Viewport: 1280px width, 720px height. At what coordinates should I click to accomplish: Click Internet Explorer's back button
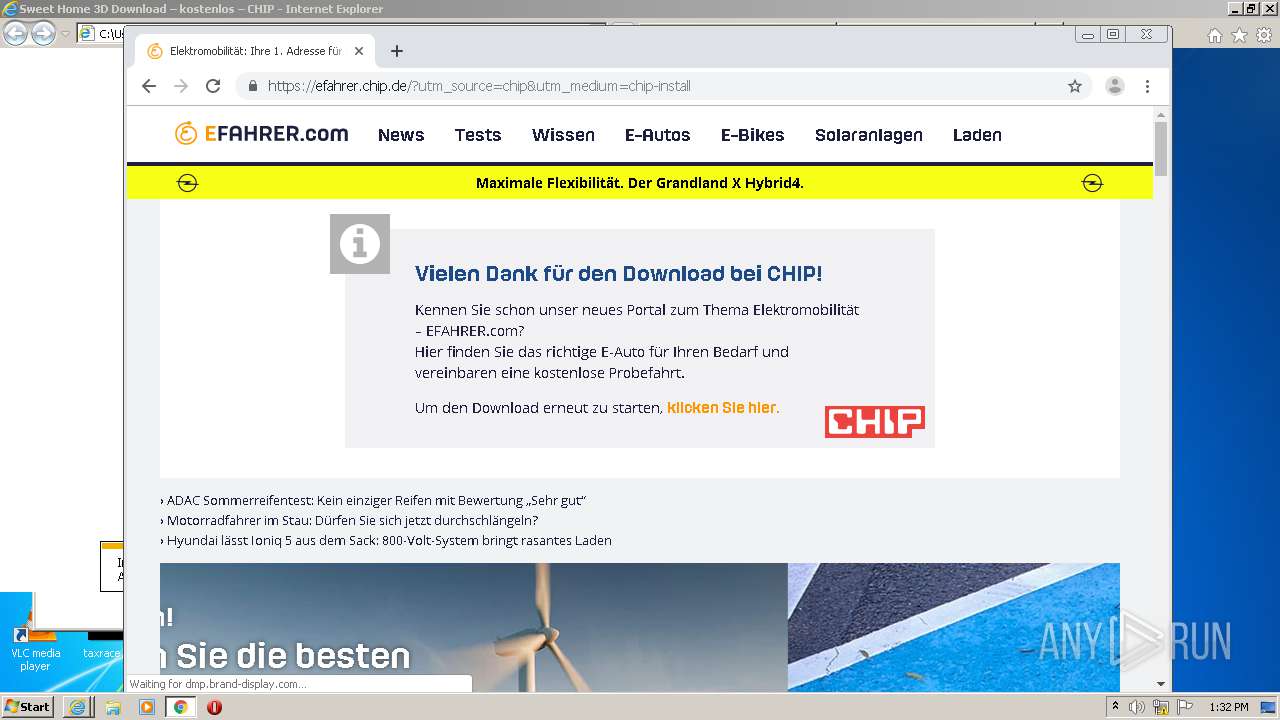click(x=15, y=34)
